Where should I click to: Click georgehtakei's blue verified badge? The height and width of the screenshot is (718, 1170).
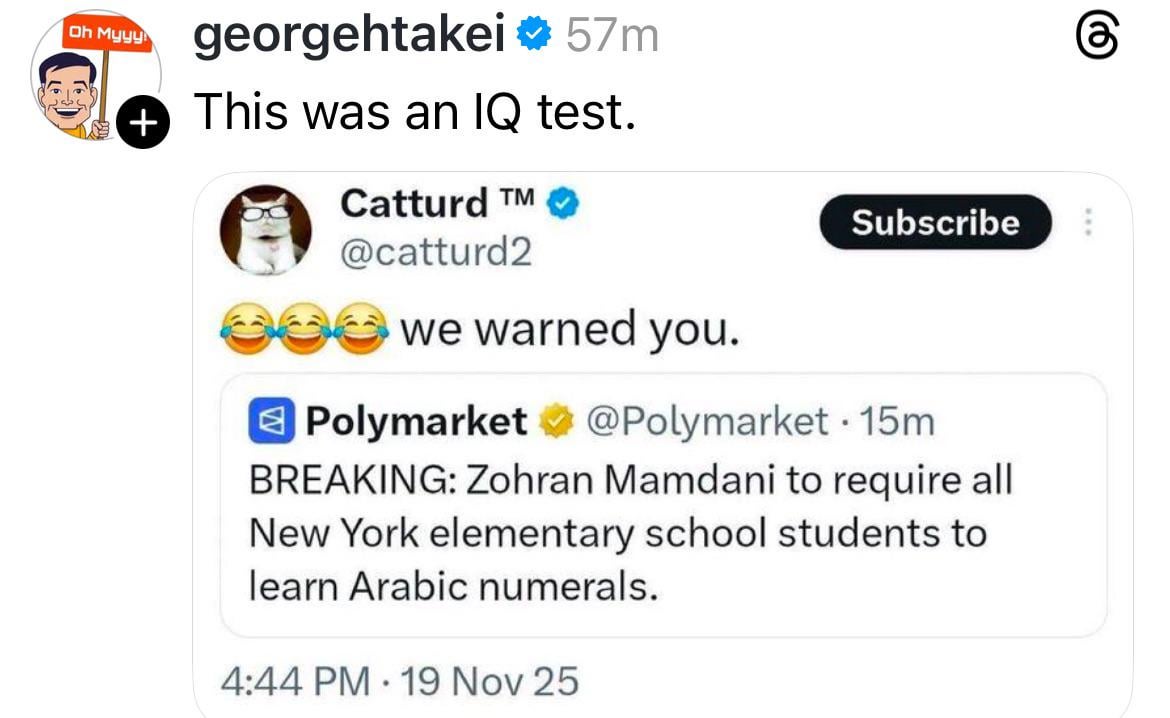point(534,36)
